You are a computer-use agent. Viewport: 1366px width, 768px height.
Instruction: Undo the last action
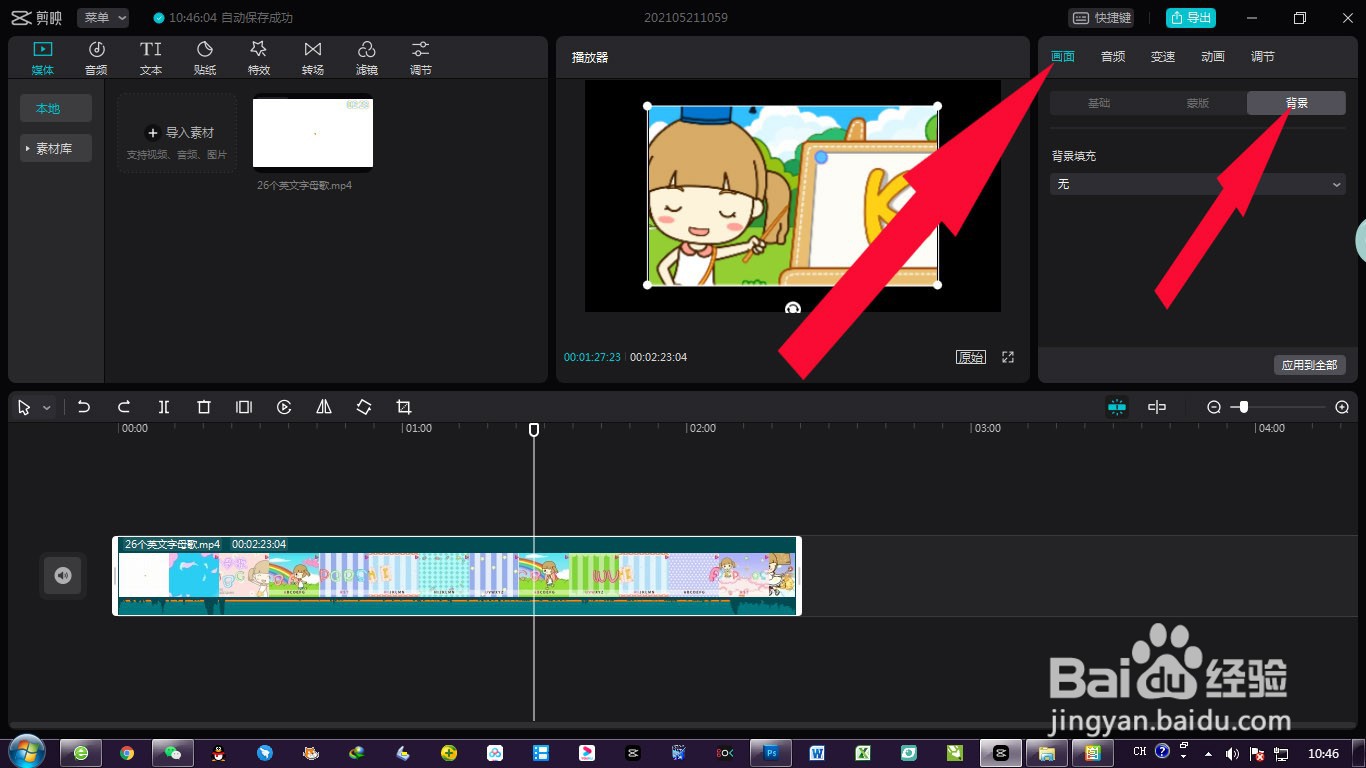point(84,407)
